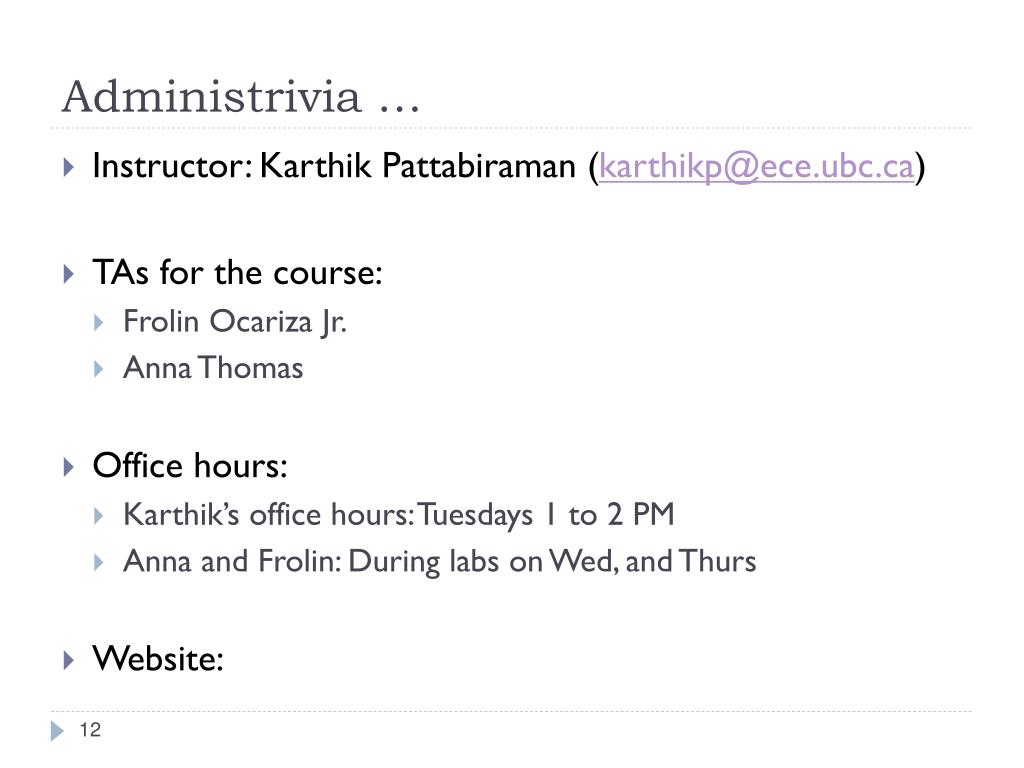Image resolution: width=1024 pixels, height=768 pixels.
Task: Click the During labs on Wed, and Thurs text
Action: 552,562
